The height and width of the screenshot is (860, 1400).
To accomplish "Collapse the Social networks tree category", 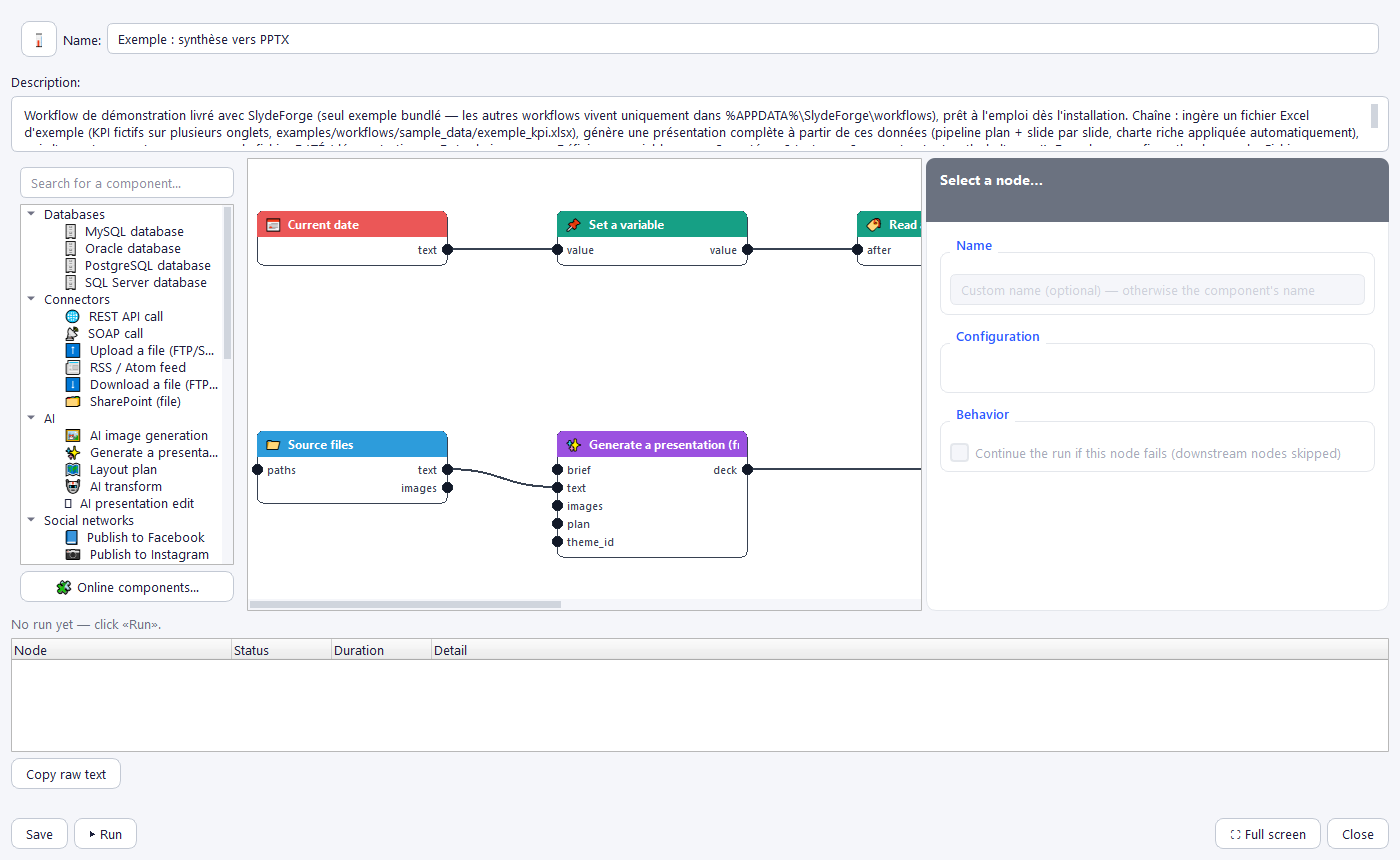I will [x=32, y=520].
